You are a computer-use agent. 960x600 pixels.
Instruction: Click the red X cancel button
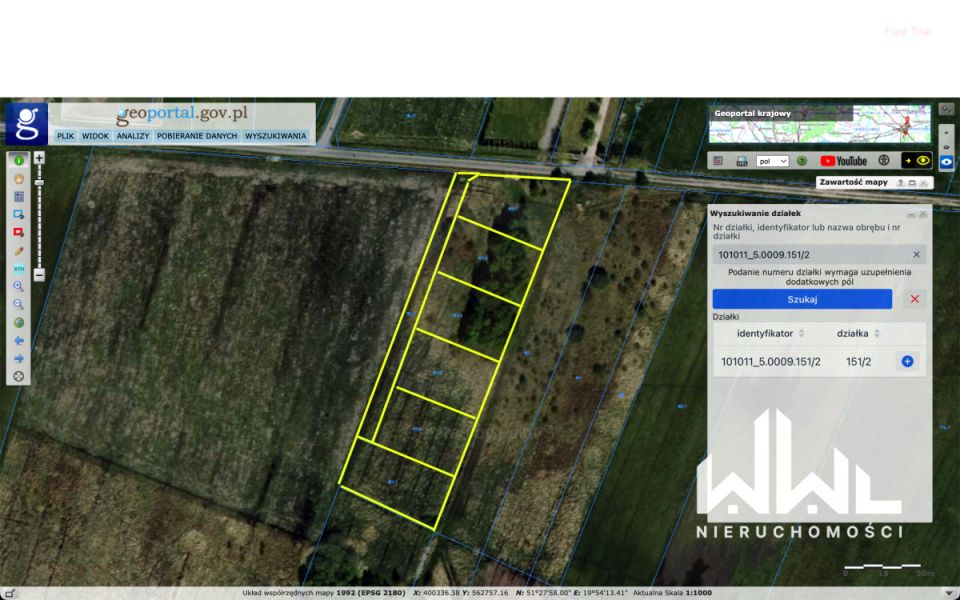coord(914,299)
